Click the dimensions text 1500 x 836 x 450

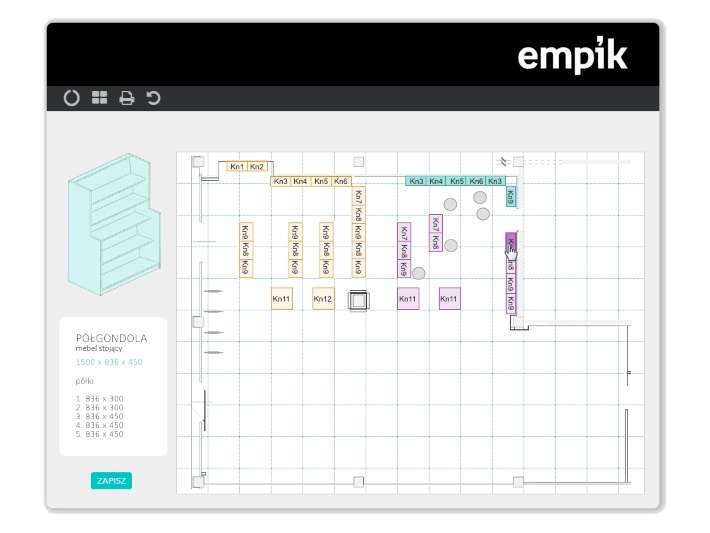coord(109,362)
